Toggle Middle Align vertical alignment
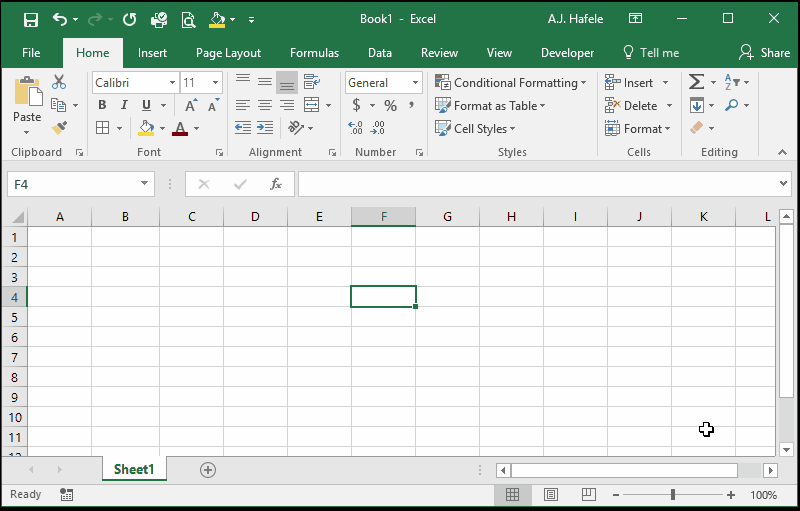 pos(265,82)
